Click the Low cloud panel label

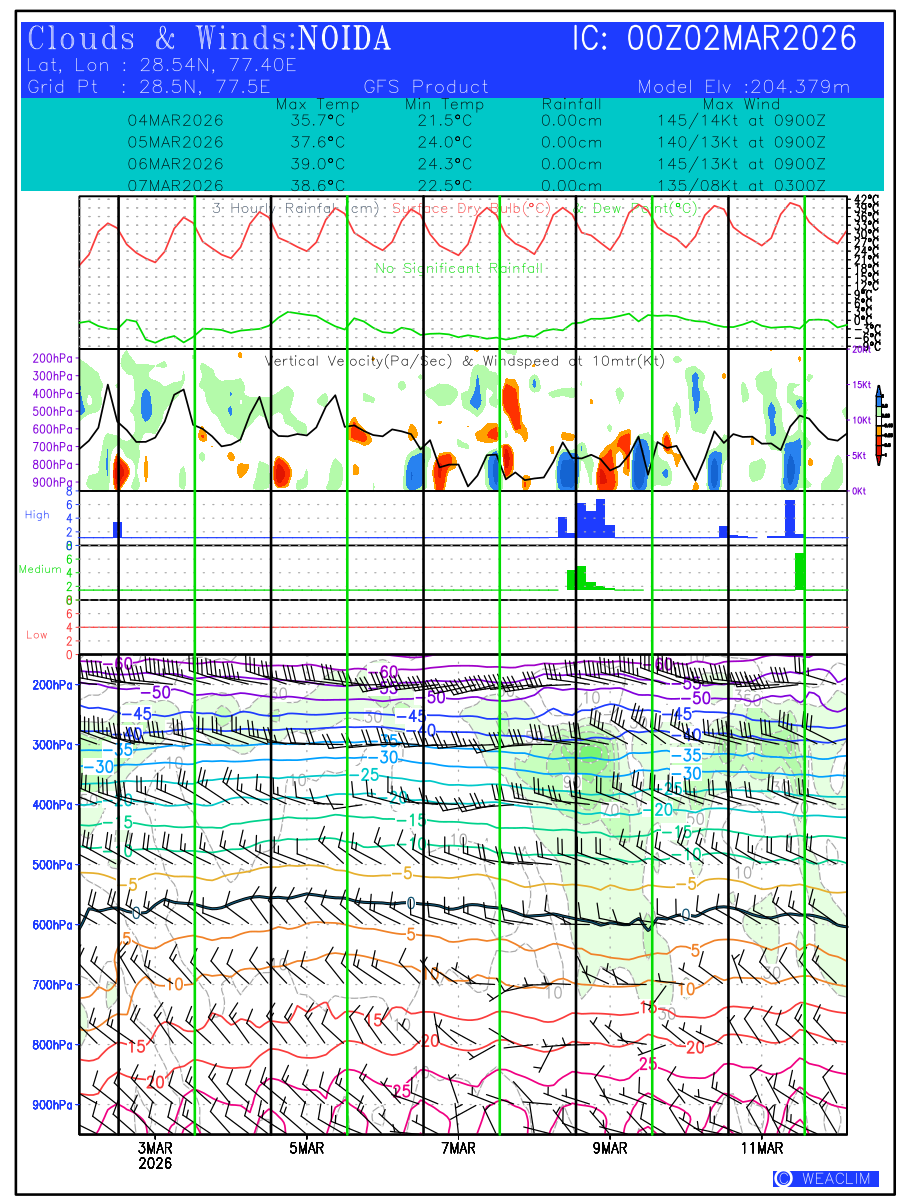37,635
